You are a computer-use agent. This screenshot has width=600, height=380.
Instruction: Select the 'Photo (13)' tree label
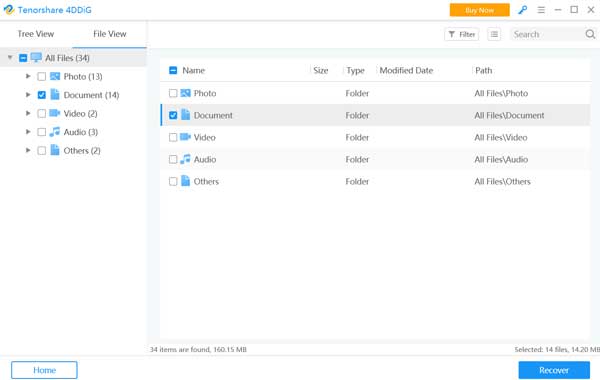83,77
